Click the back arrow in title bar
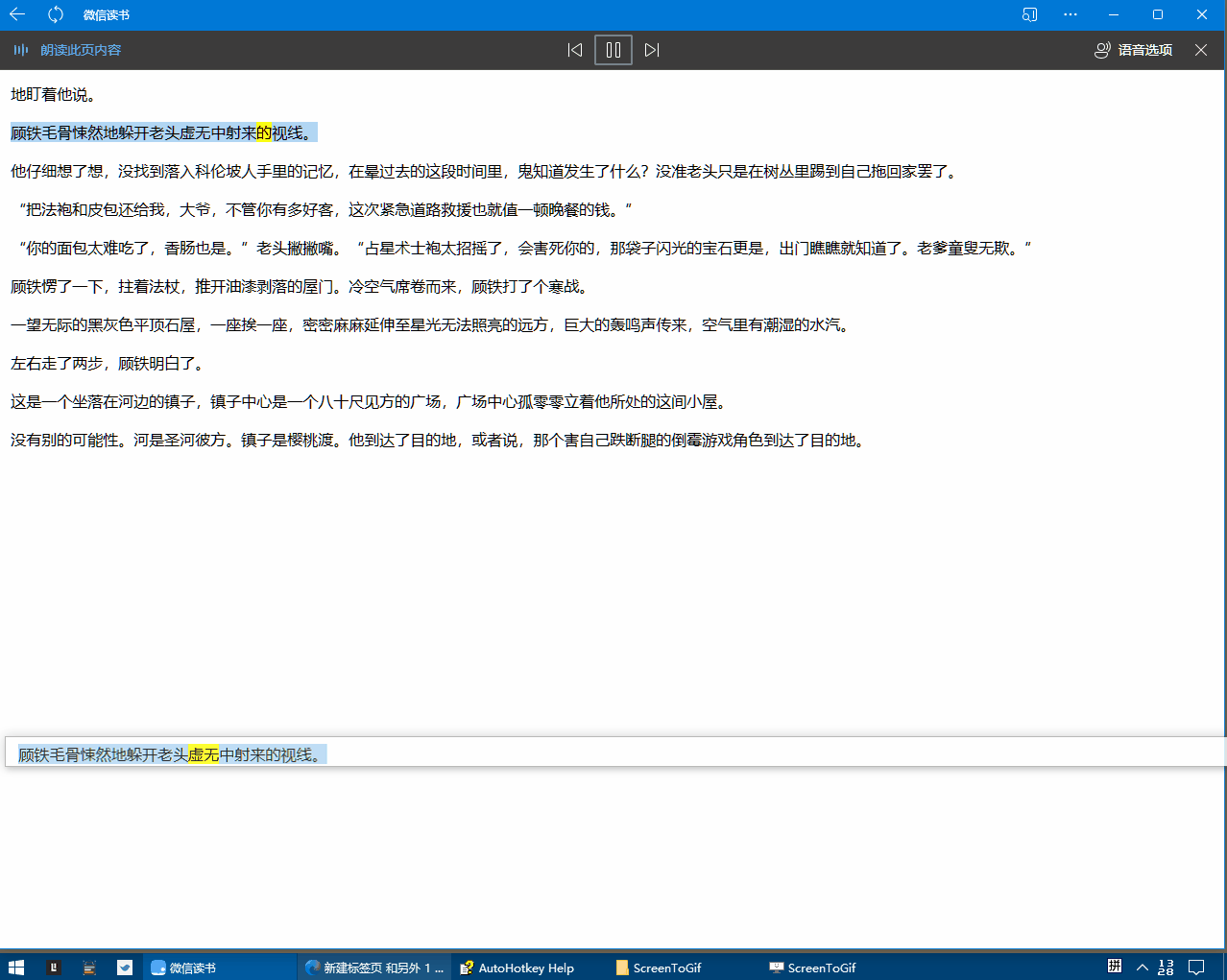Screen dimensions: 1227x980 pyautogui.click(x=17, y=14)
